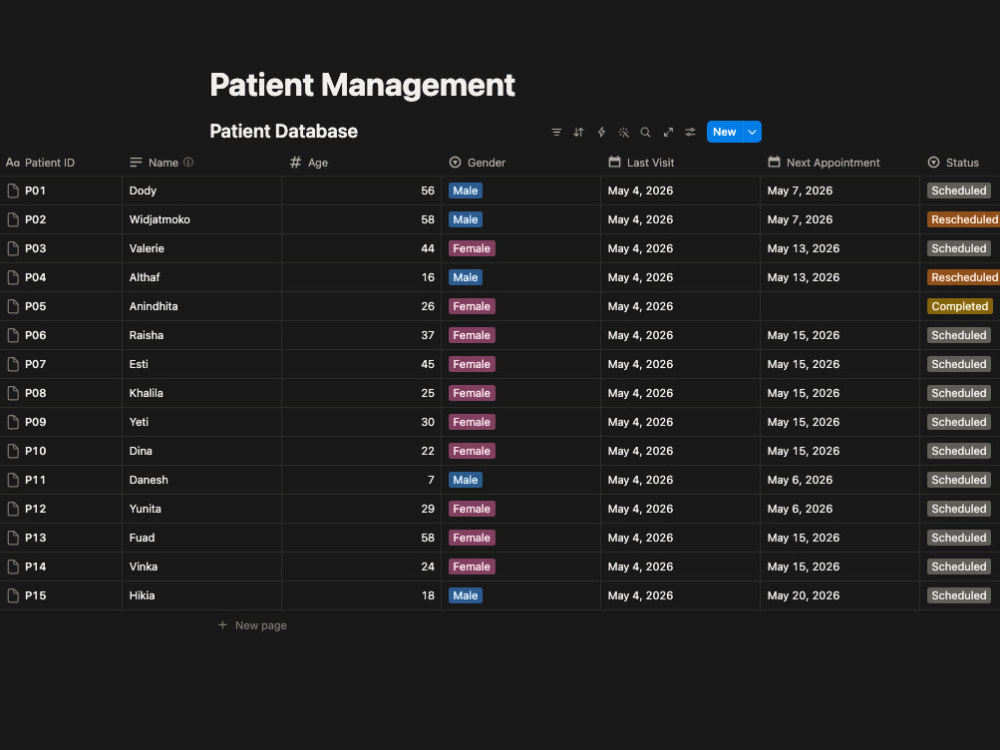Click the Patient Management page title
Screen dimensions: 1000x750
362,85
